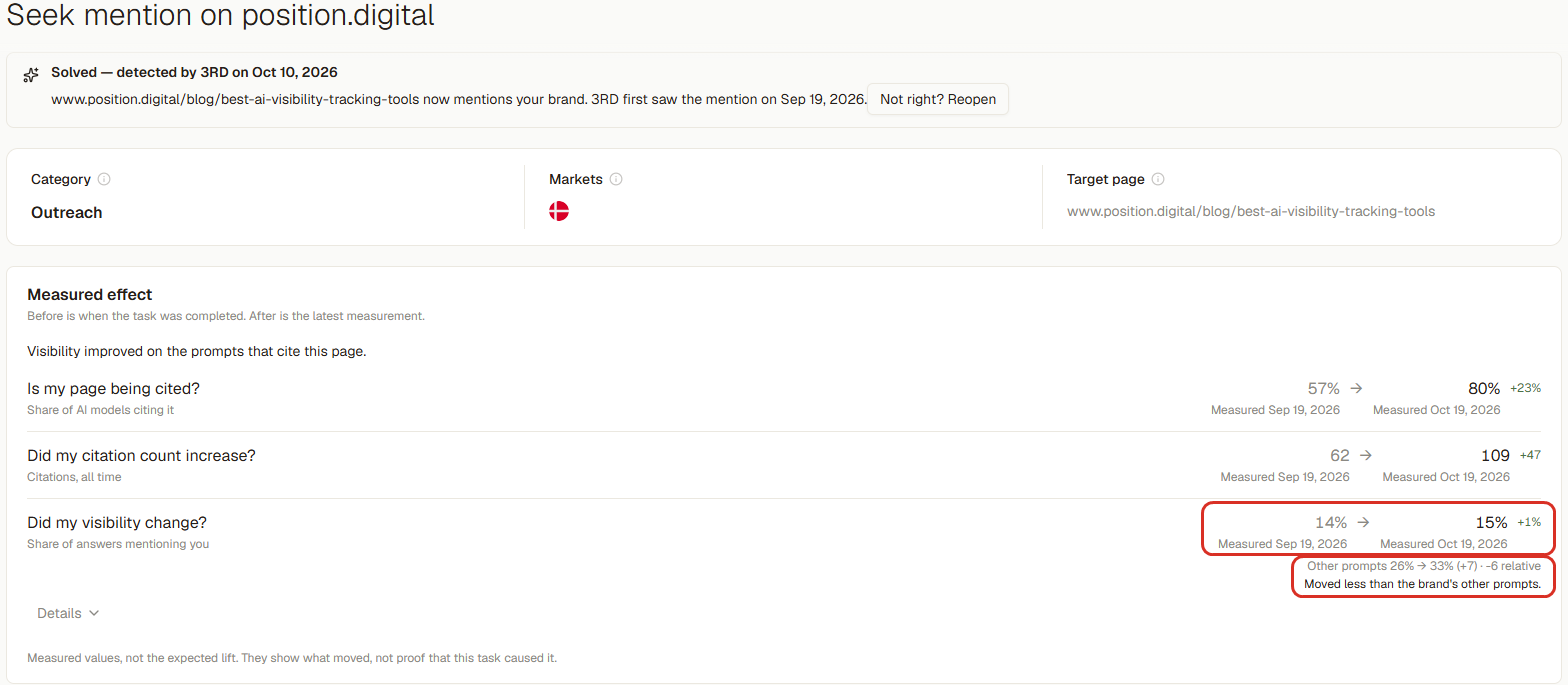
Task: Click "Measured Oct 19, 2026" under 80%
Action: pos(1437,410)
